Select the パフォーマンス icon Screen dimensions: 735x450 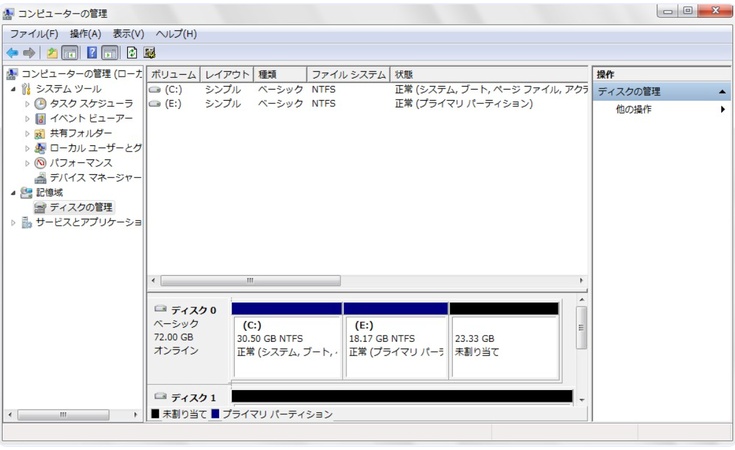(41, 163)
